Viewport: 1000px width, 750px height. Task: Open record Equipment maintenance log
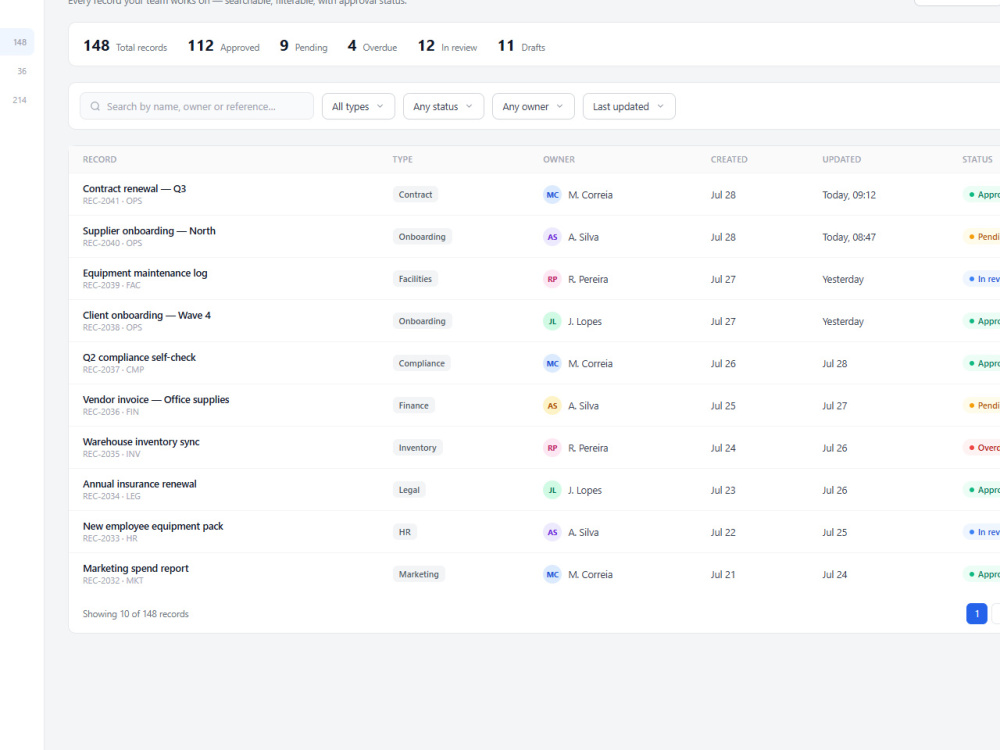(x=145, y=273)
